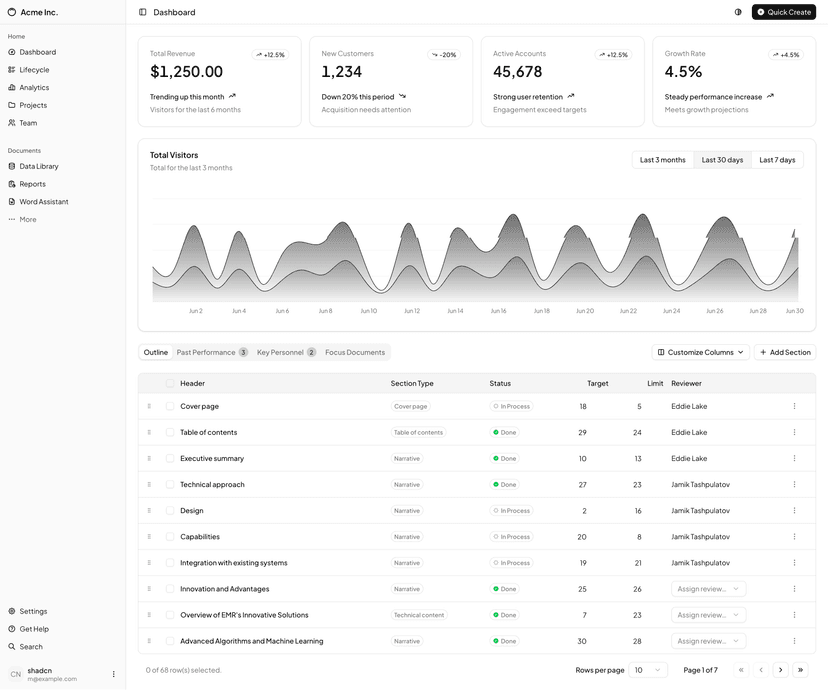Open Assign reviewer for Innovation and Advantages

[x=708, y=588]
